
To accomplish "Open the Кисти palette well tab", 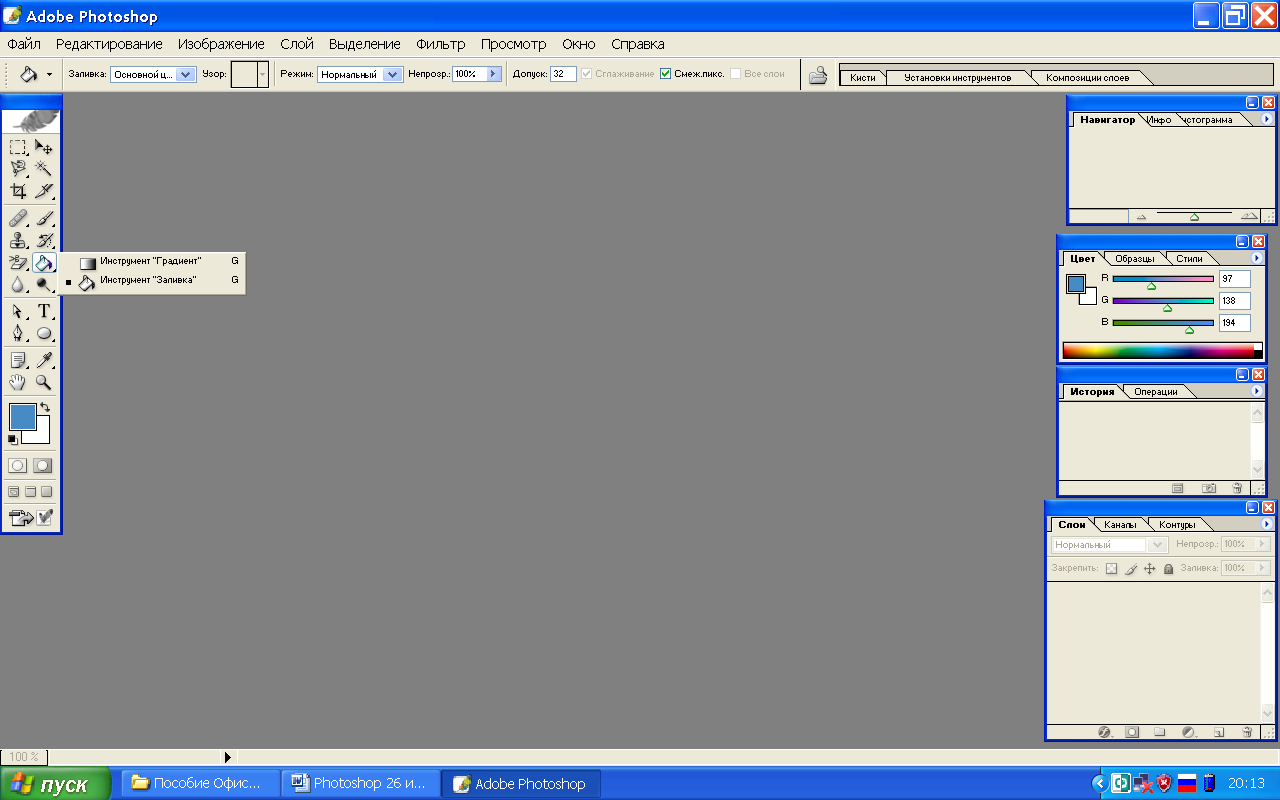I will point(863,78).
